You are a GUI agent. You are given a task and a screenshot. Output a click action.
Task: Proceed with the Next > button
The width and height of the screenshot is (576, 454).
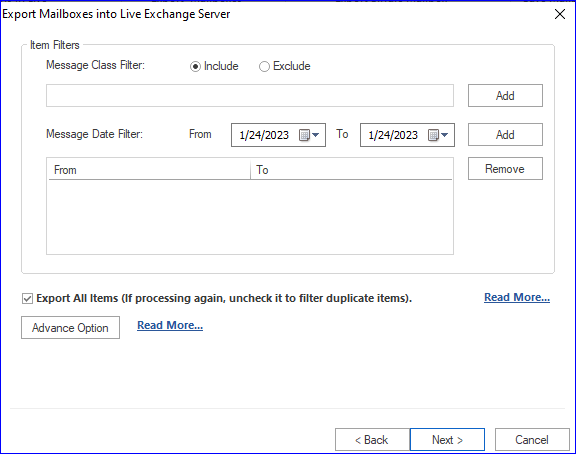pos(447,439)
